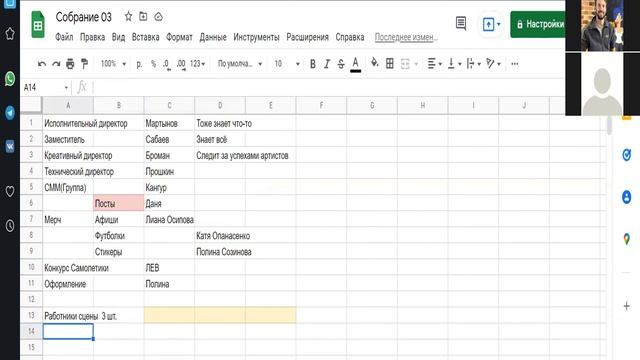Select column F header
The image size is (640, 360).
[x=321, y=105]
